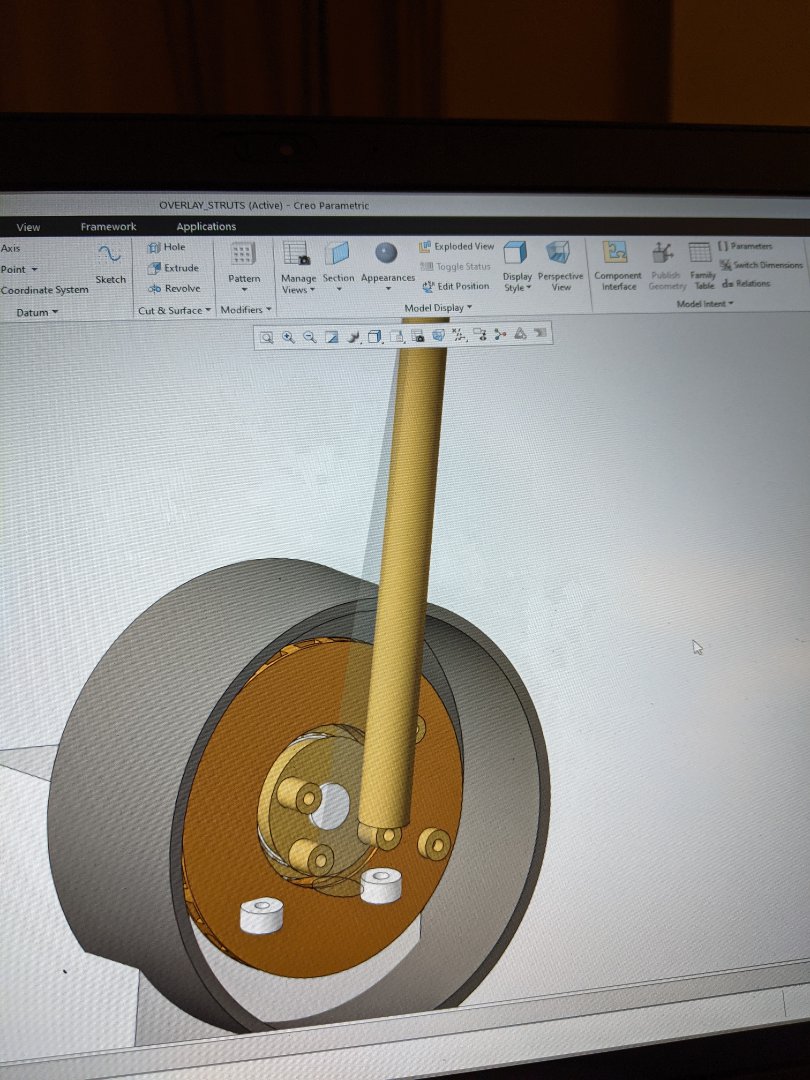810x1080 pixels.
Task: Click the Axis datum command
Action: (x=10, y=248)
